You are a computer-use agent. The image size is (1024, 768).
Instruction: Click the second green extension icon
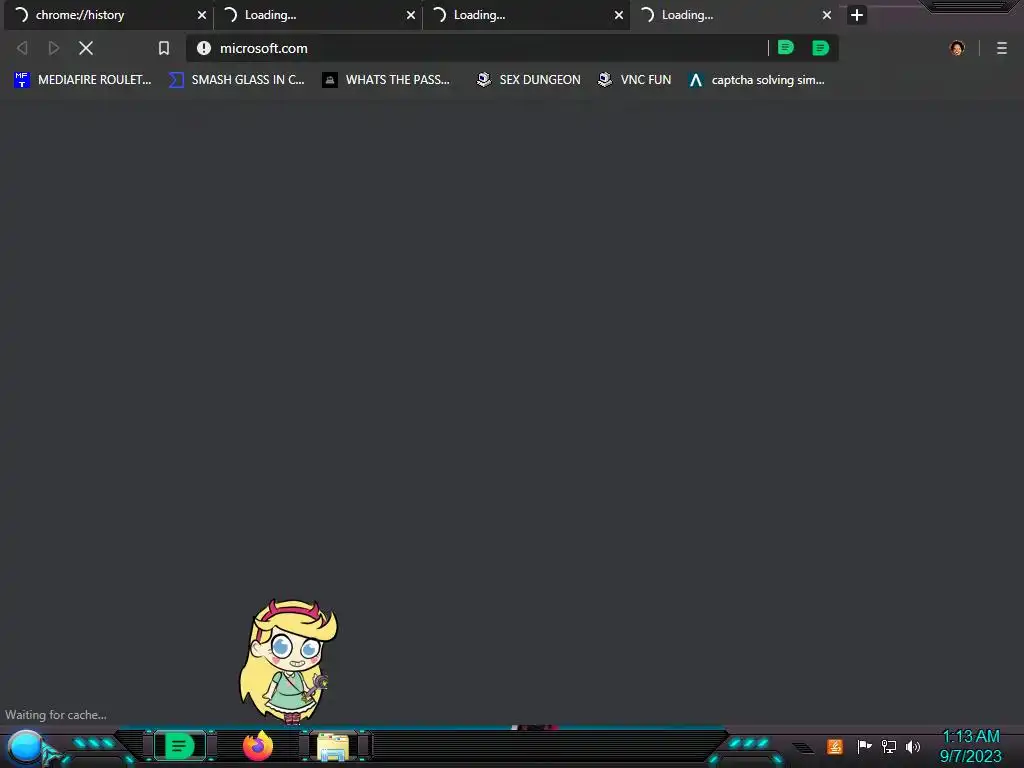[x=820, y=48]
